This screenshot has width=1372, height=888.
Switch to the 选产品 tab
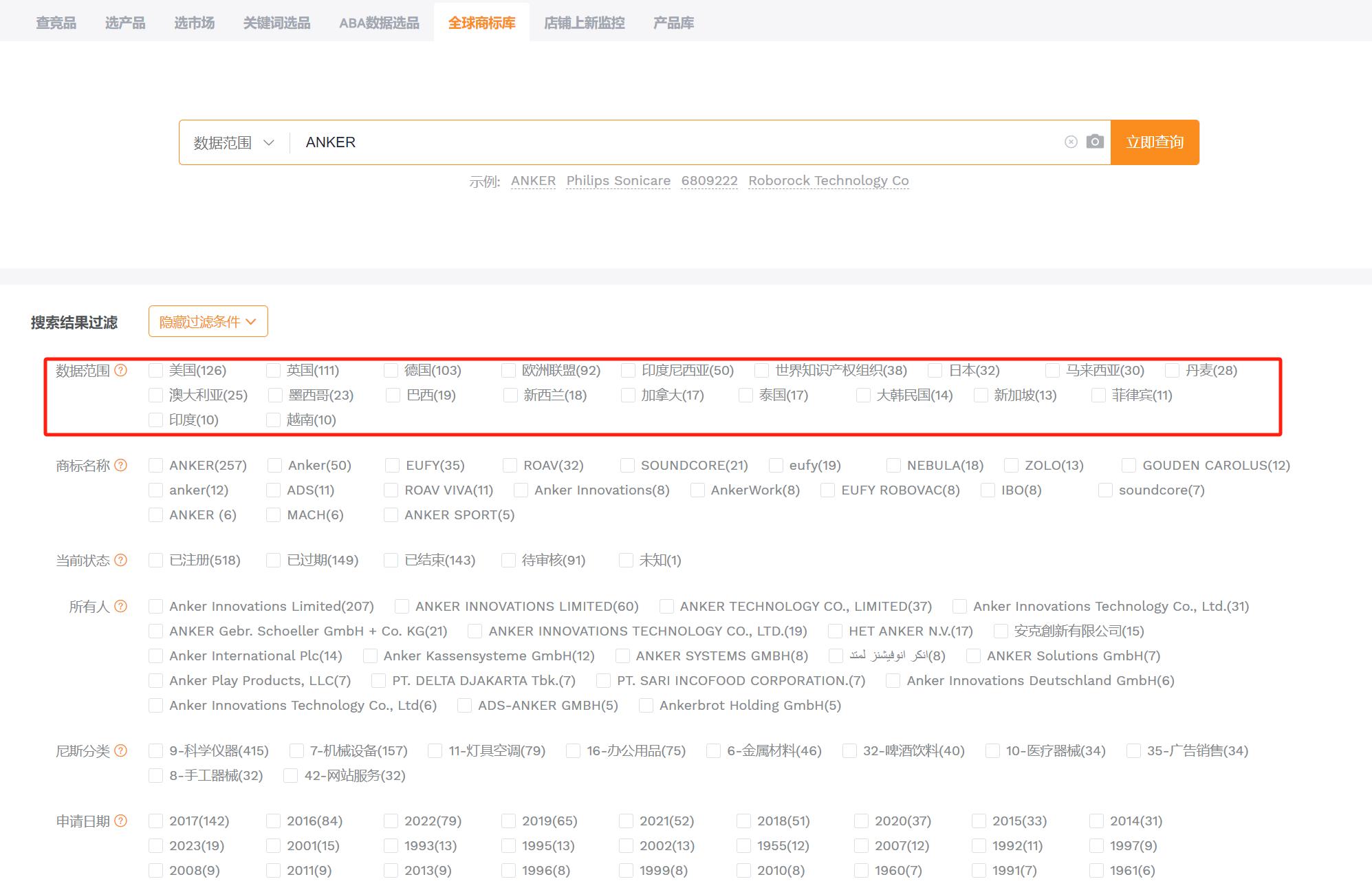pyautogui.click(x=125, y=23)
